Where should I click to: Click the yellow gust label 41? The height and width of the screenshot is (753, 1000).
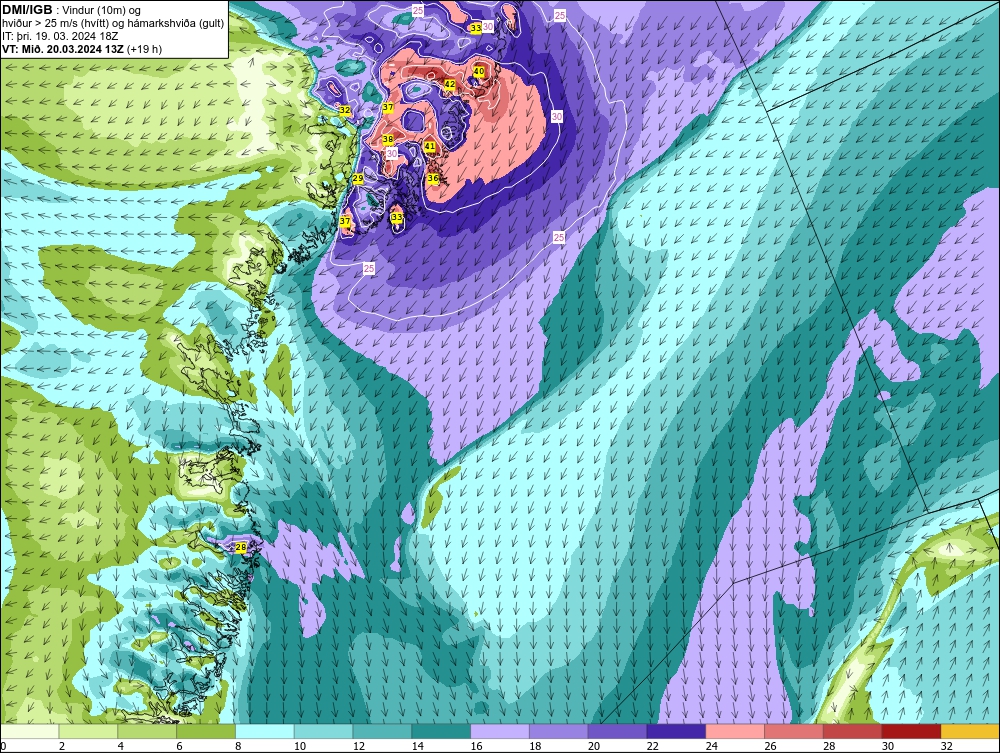coord(430,147)
